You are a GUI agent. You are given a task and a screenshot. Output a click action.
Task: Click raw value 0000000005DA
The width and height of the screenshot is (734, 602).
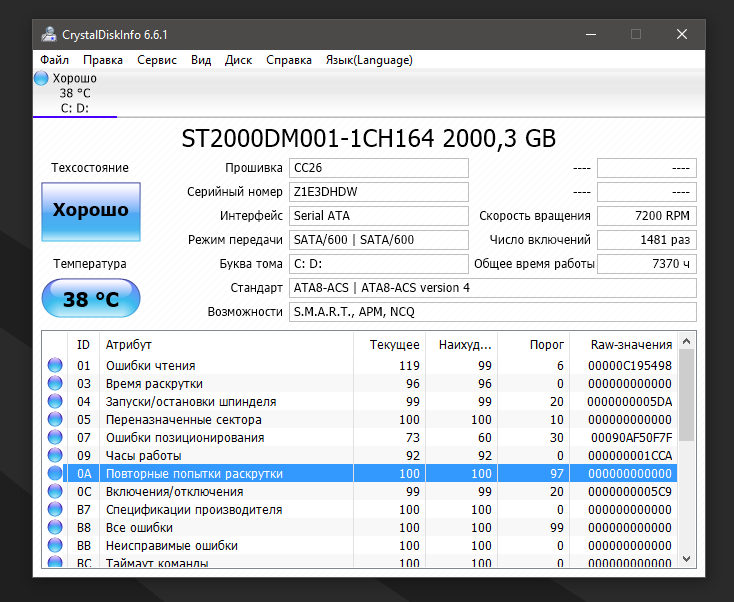(630, 402)
